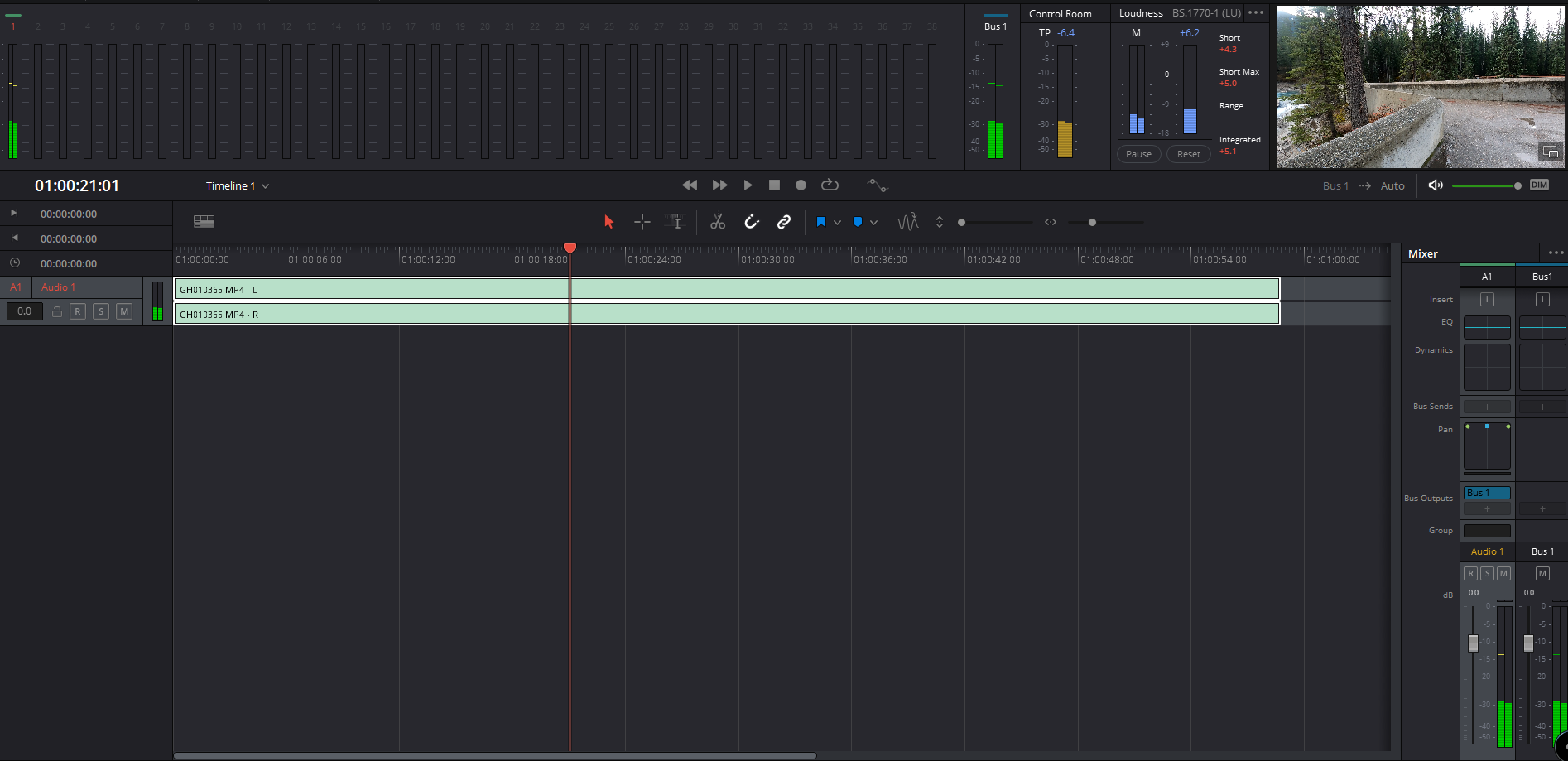Image resolution: width=1568 pixels, height=761 pixels.
Task: Toggle the DIM monitor button
Action: click(x=1539, y=185)
